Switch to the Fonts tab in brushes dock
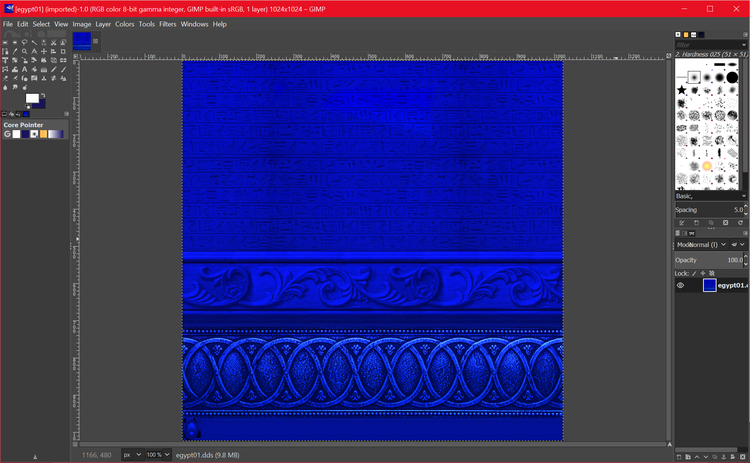The height and width of the screenshot is (463, 750). click(694, 34)
